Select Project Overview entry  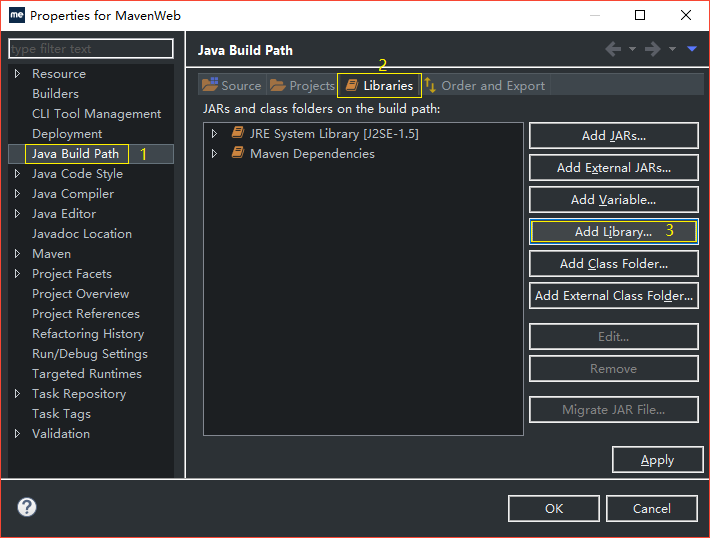(81, 293)
